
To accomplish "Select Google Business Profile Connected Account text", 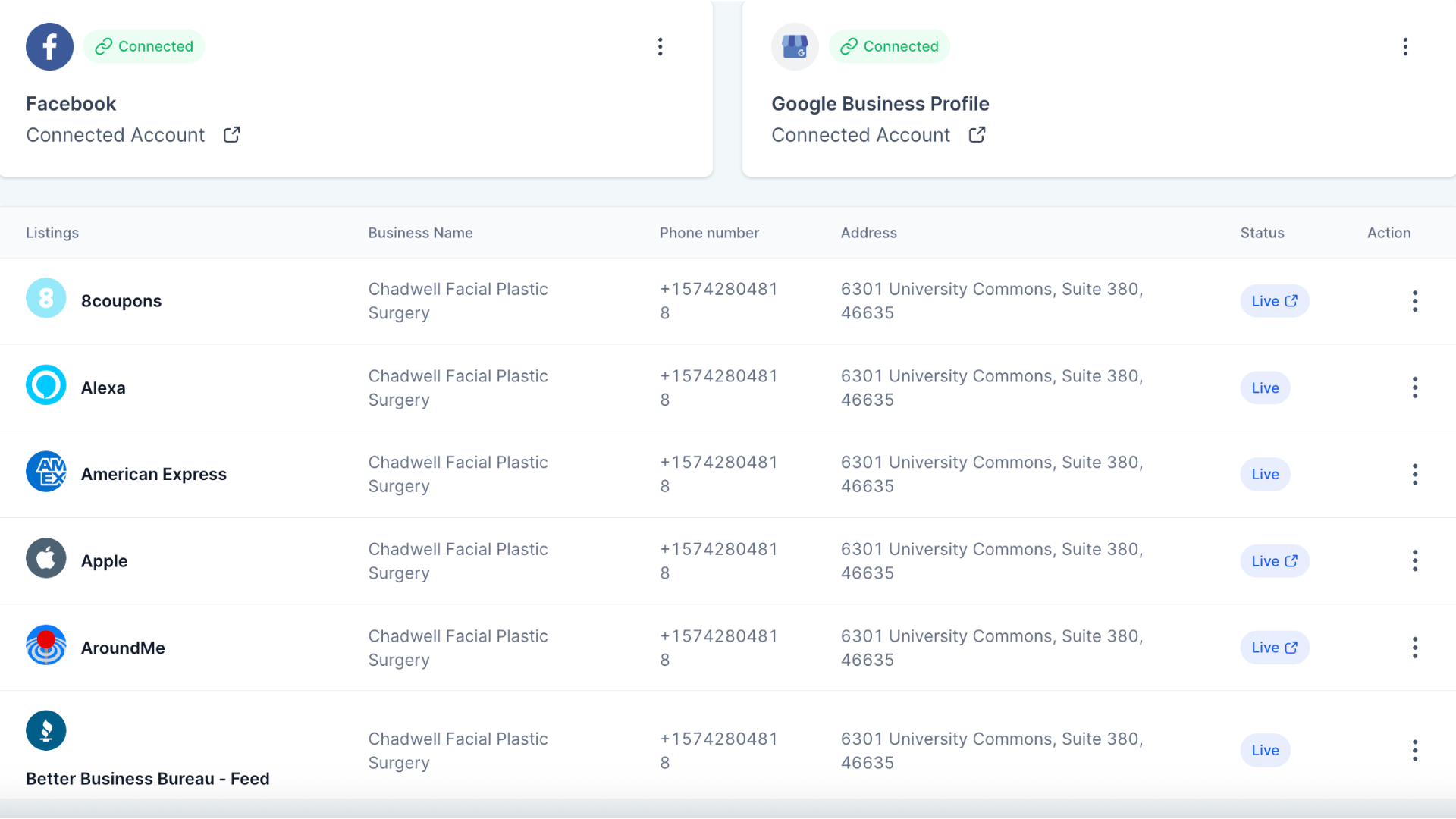I will point(861,135).
